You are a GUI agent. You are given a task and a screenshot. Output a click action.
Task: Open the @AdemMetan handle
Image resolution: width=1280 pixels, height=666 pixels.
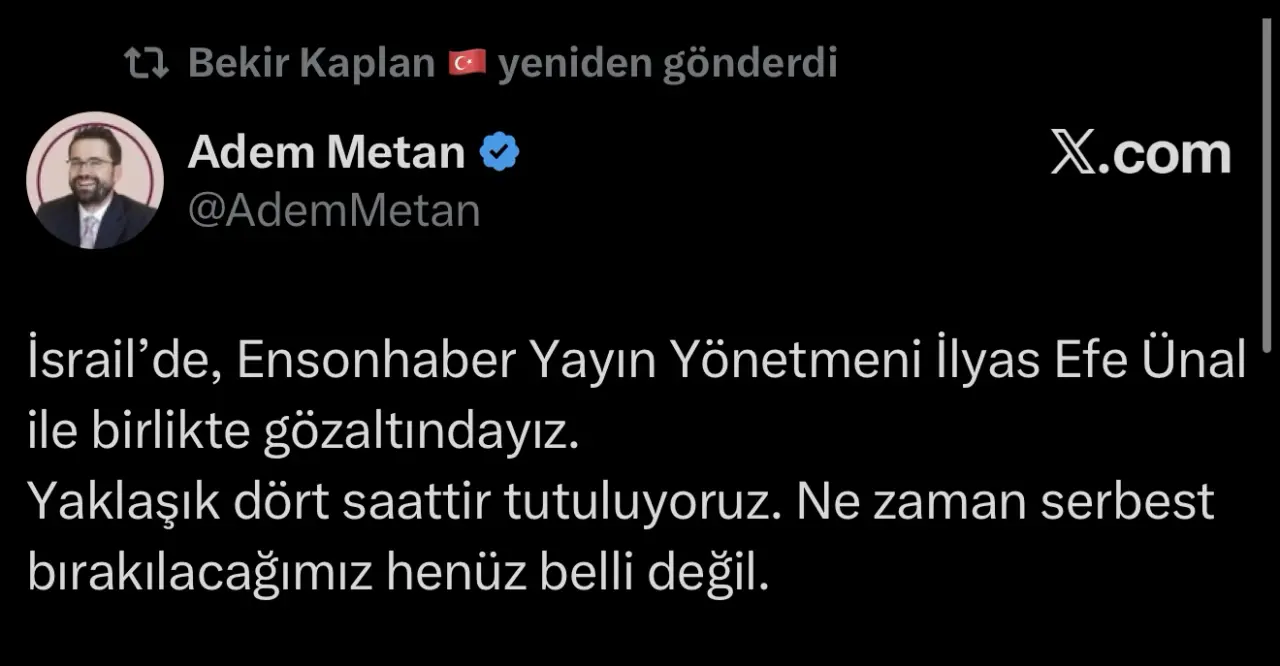pos(334,211)
